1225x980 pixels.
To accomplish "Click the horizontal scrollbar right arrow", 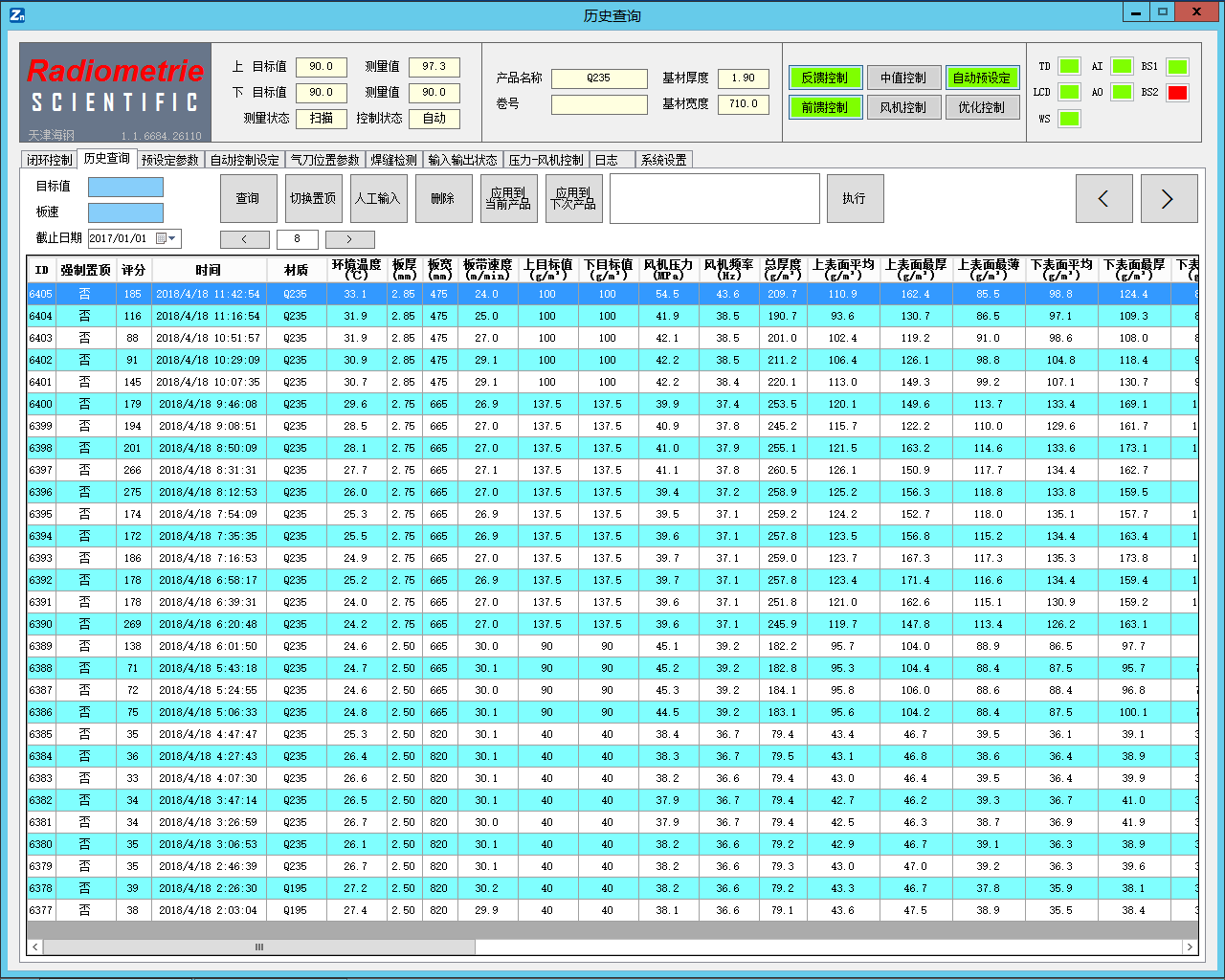I will point(1190,947).
